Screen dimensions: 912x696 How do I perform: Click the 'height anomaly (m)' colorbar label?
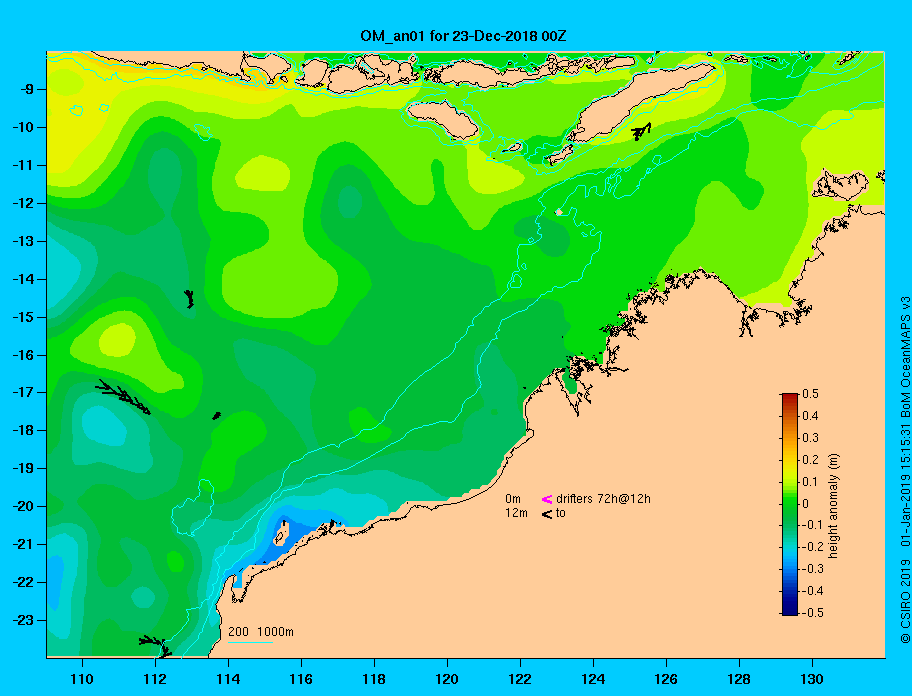[832, 506]
